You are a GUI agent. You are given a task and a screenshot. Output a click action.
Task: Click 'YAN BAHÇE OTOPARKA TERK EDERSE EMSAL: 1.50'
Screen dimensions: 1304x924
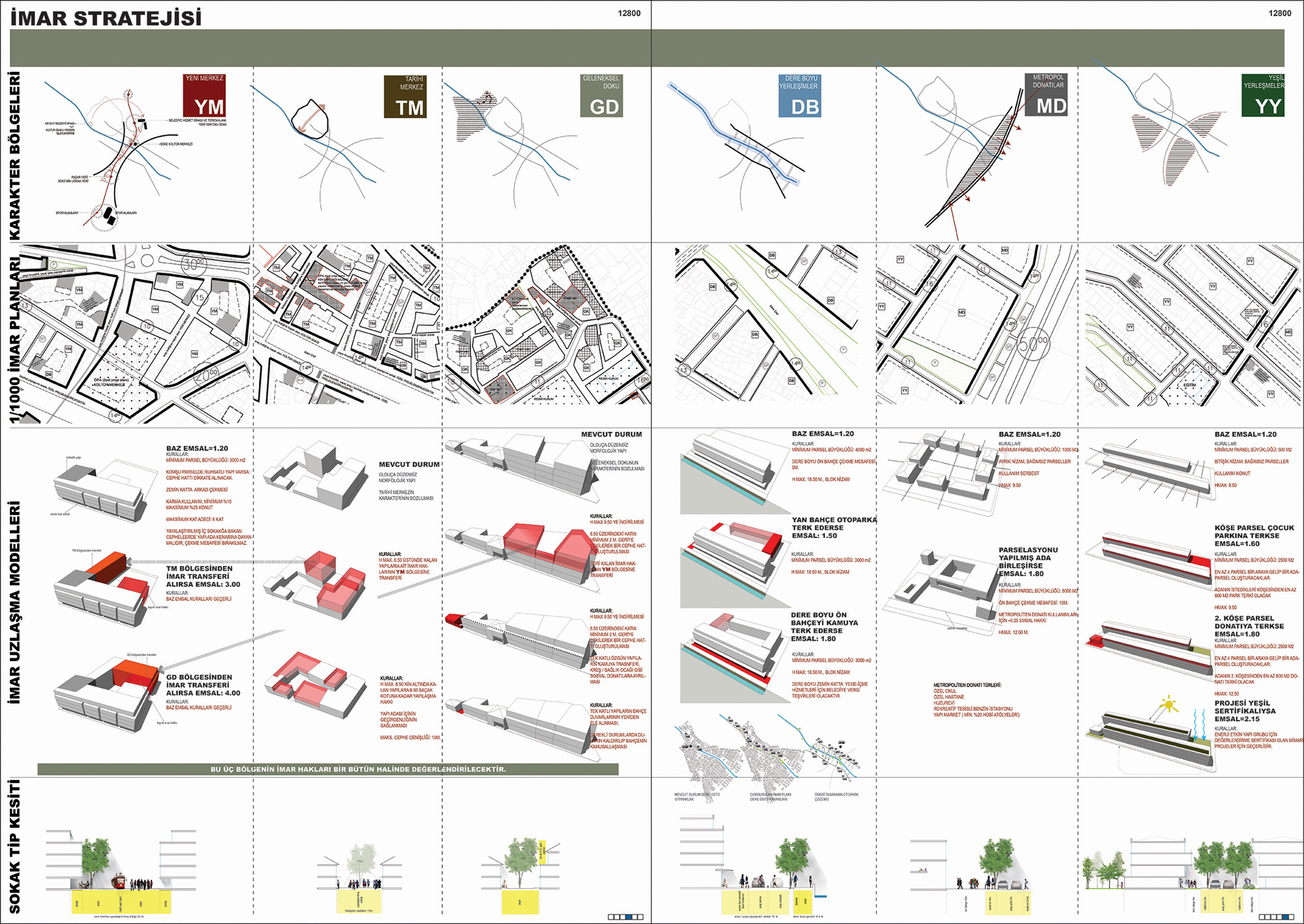click(x=834, y=528)
